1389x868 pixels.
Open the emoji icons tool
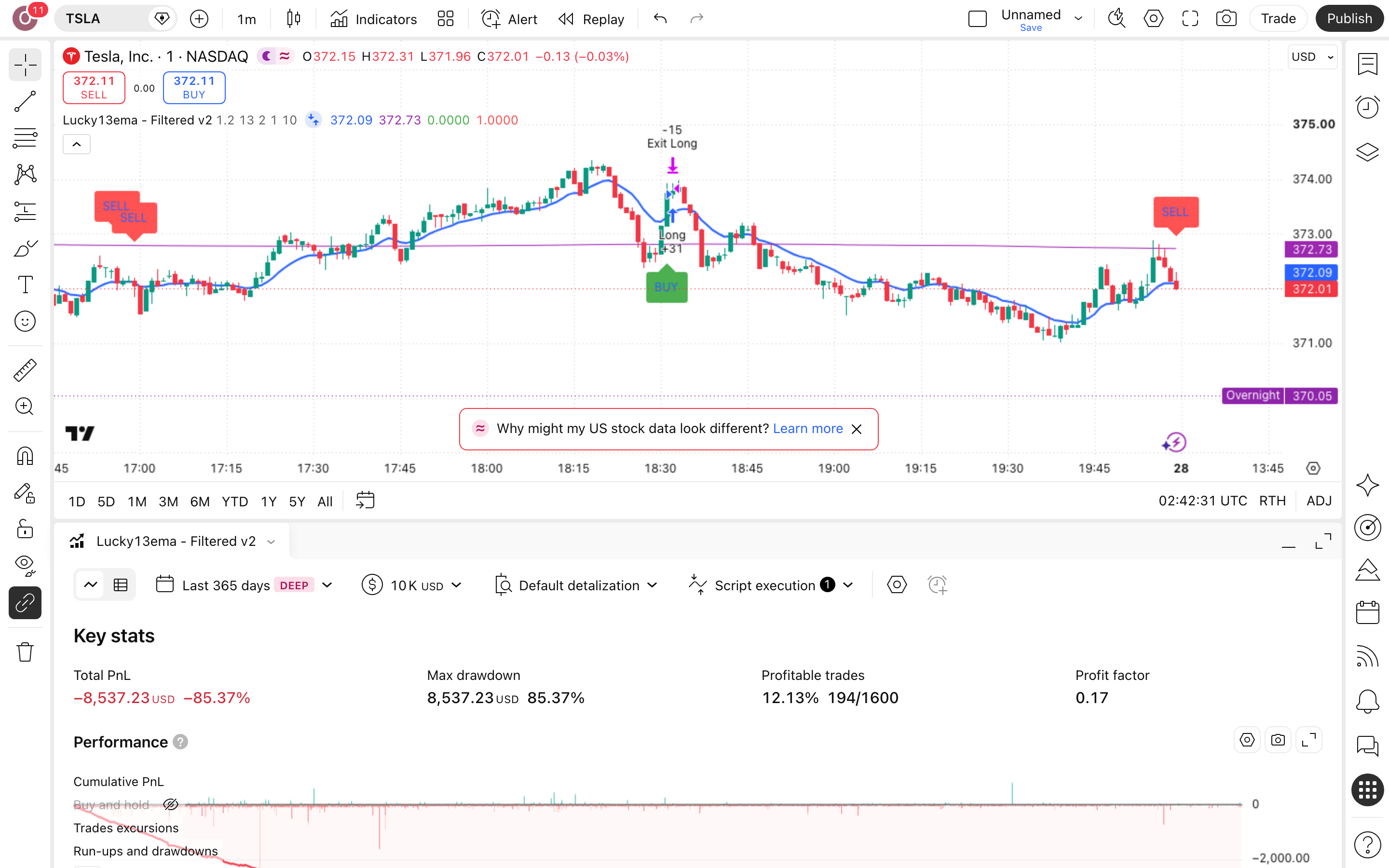[x=25, y=322]
